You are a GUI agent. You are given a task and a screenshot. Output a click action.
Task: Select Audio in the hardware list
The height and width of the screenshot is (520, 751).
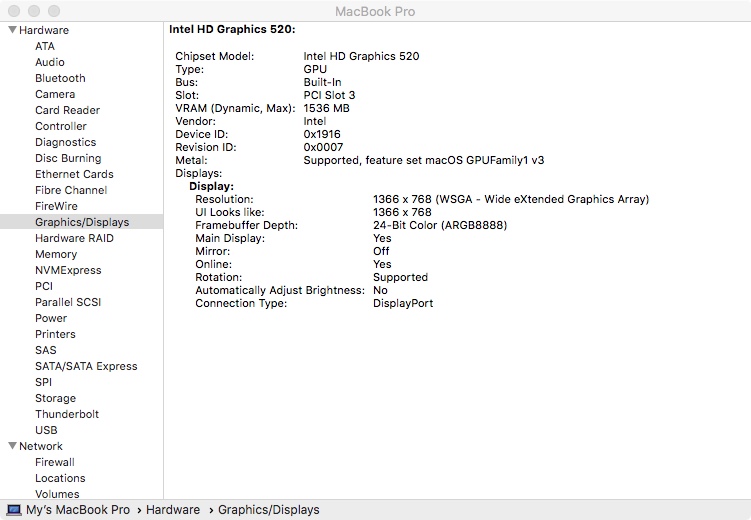point(50,62)
